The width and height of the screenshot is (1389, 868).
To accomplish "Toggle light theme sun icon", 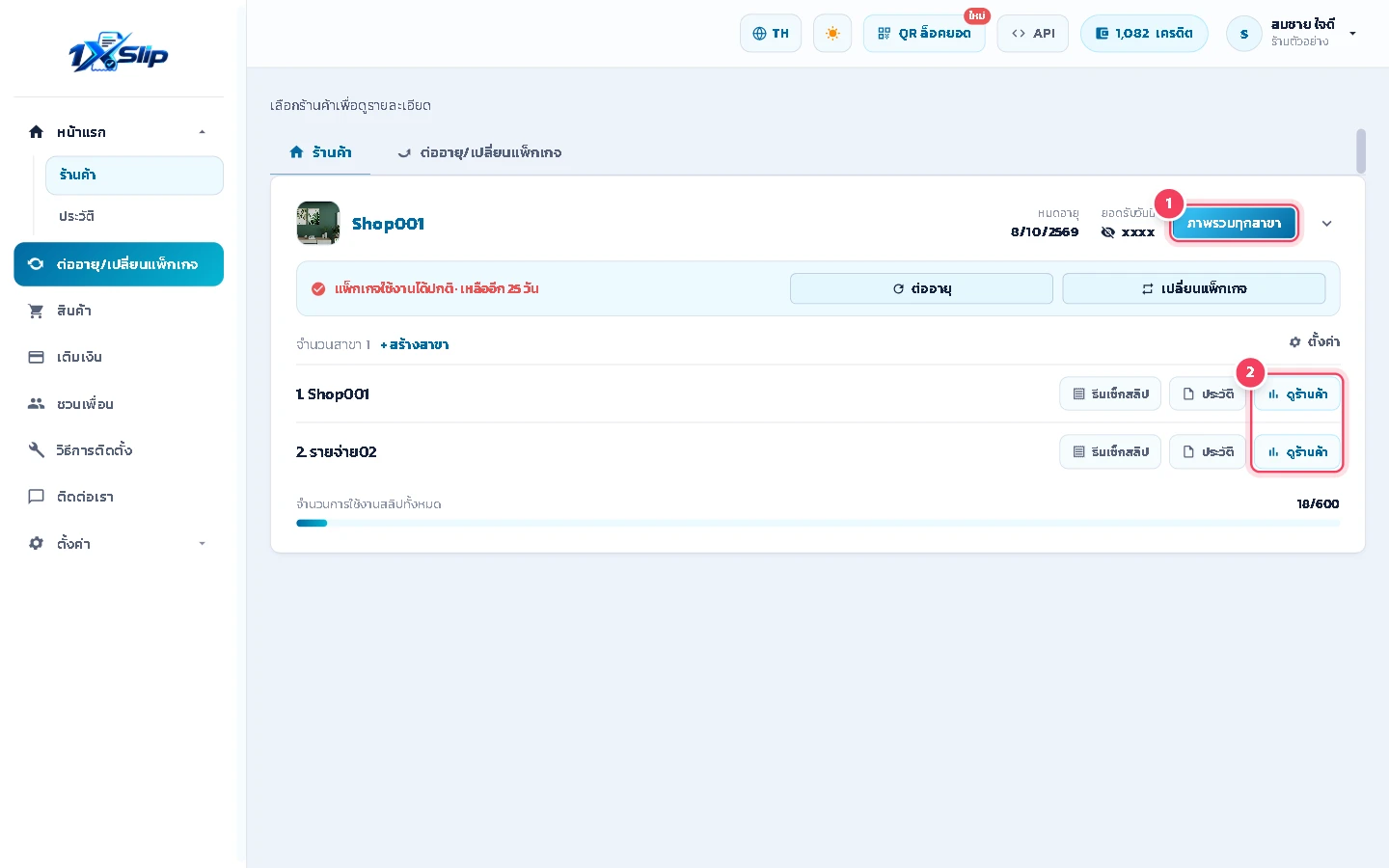I will tap(832, 34).
